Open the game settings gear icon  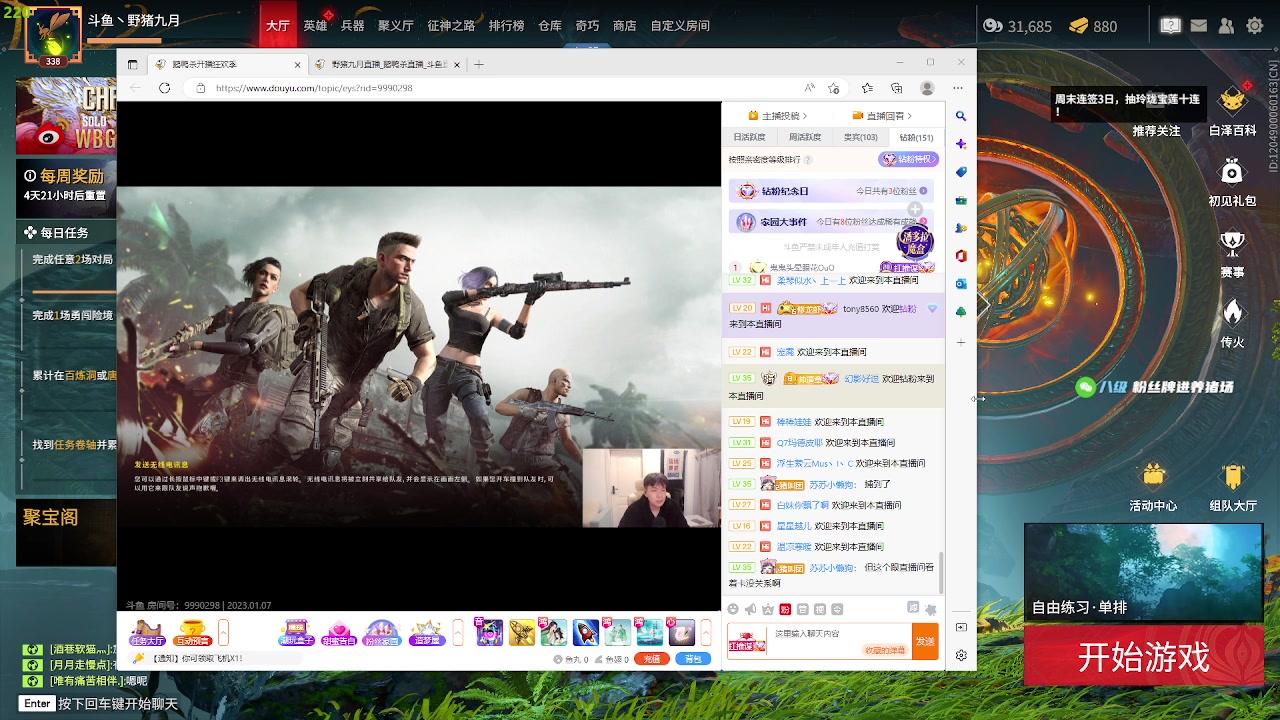[1255, 26]
